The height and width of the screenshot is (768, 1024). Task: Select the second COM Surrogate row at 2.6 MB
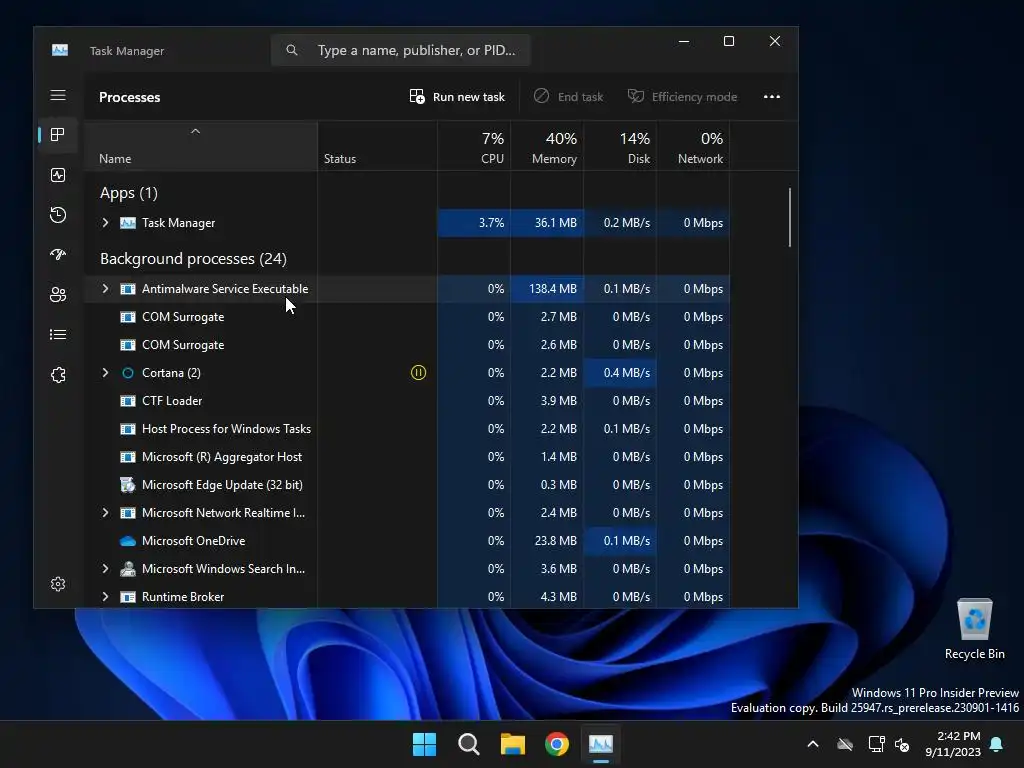[x=408, y=345]
